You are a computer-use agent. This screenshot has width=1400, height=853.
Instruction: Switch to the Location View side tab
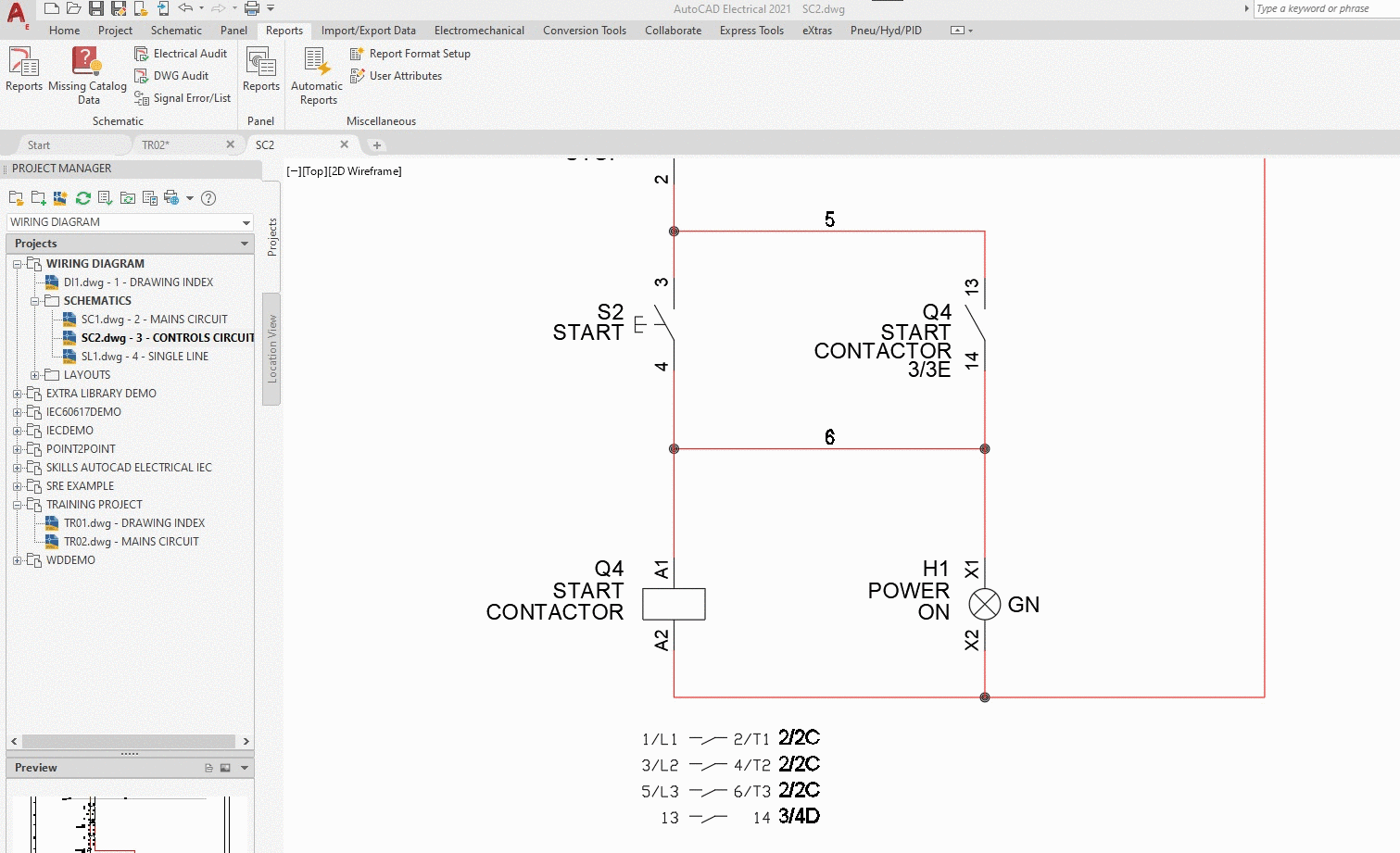[x=271, y=349]
